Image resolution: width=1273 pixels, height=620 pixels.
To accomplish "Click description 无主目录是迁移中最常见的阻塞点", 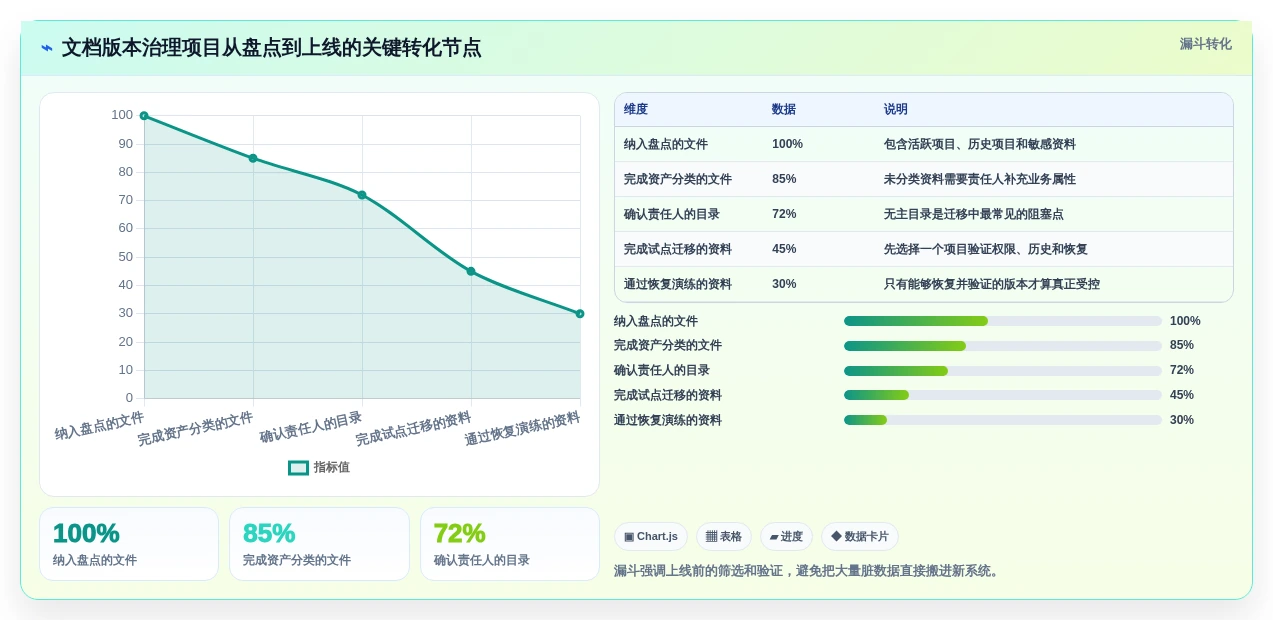I will point(974,214).
